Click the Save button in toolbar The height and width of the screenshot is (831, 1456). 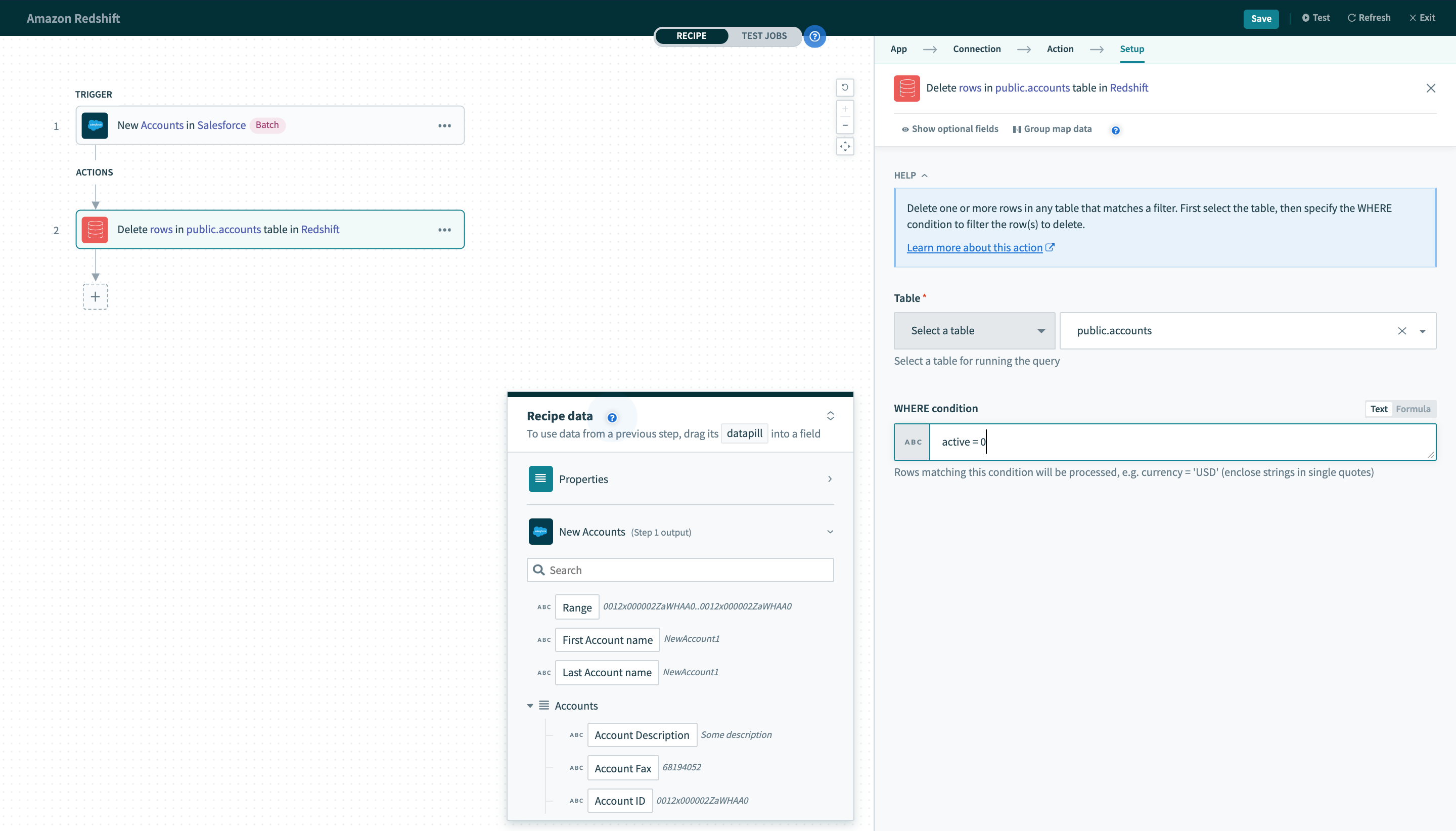(x=1262, y=18)
